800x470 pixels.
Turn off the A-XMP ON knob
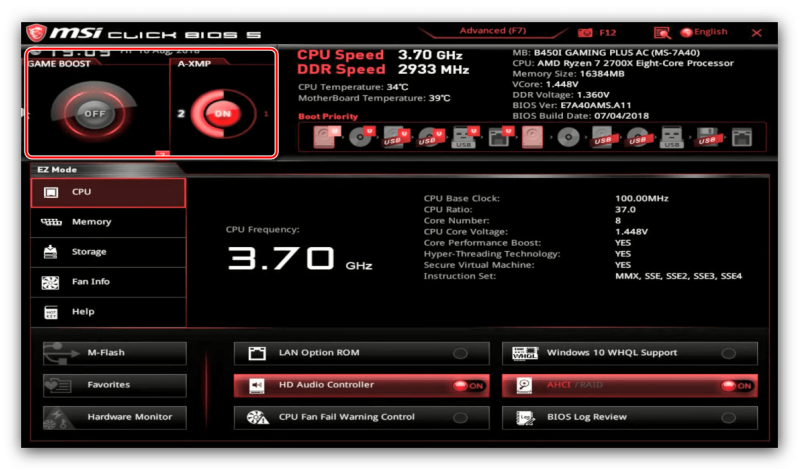click(x=223, y=114)
